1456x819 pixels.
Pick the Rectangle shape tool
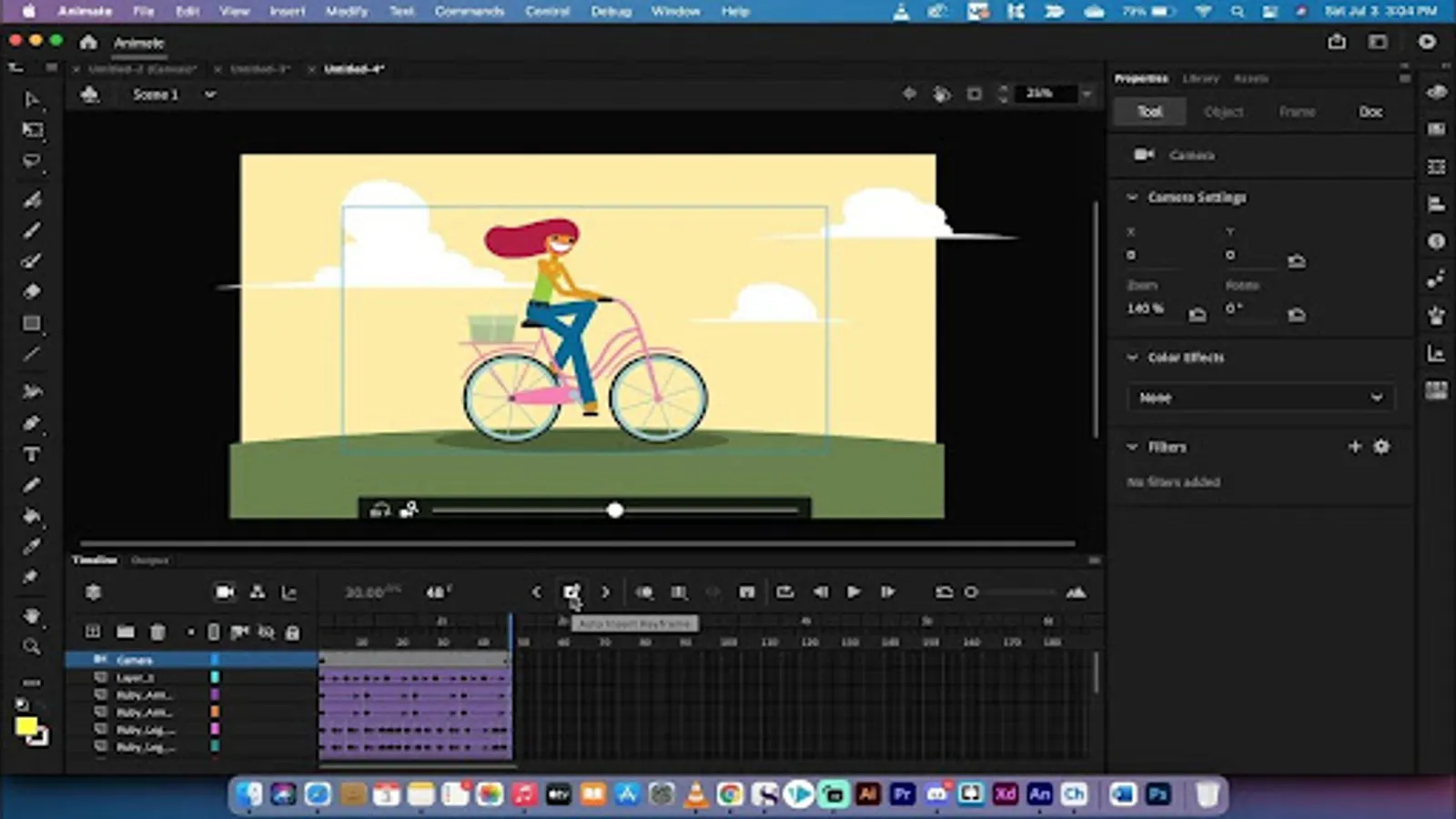(x=32, y=324)
